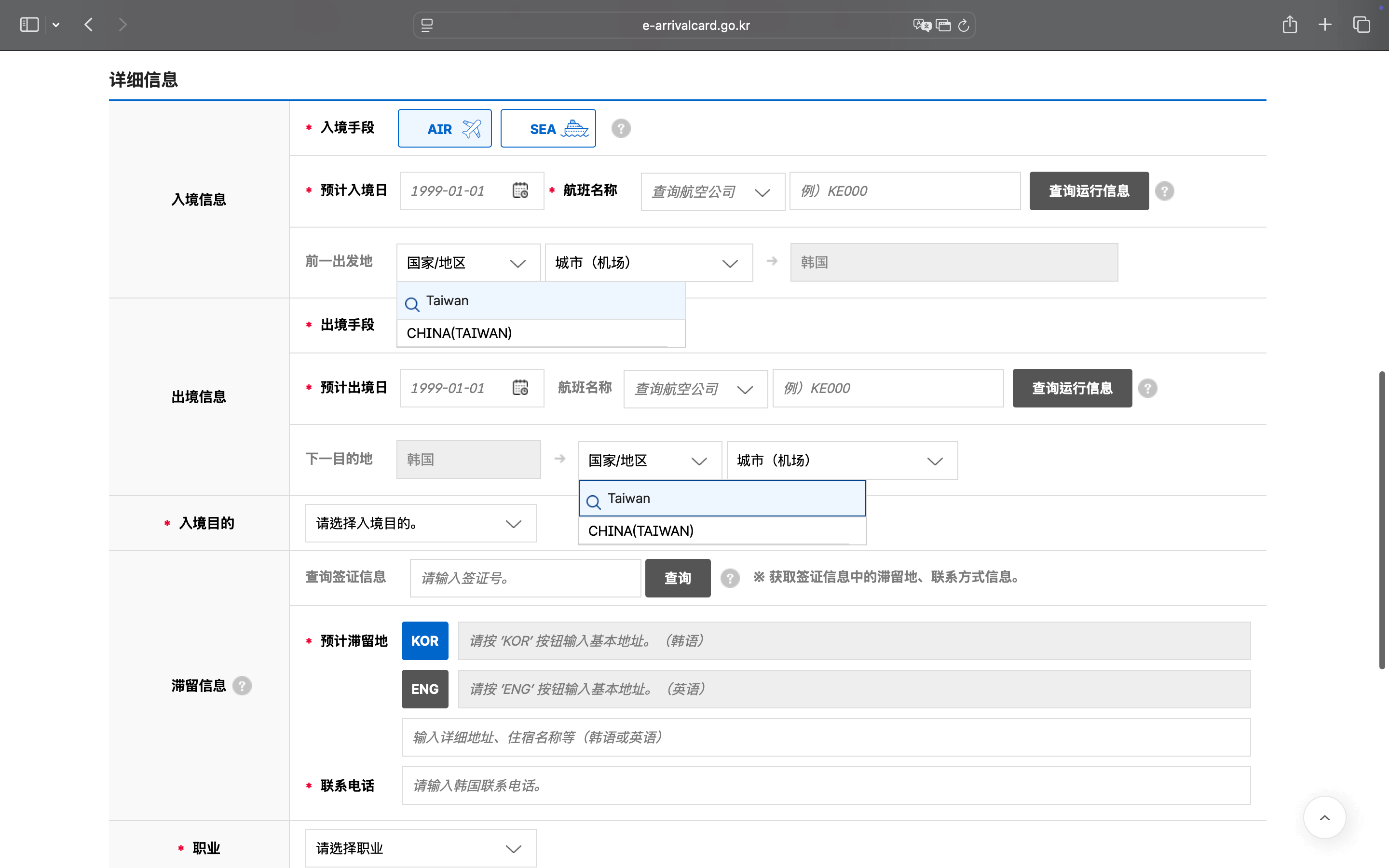
Task: Switch address input to ENG mode
Action: pyautogui.click(x=425, y=689)
